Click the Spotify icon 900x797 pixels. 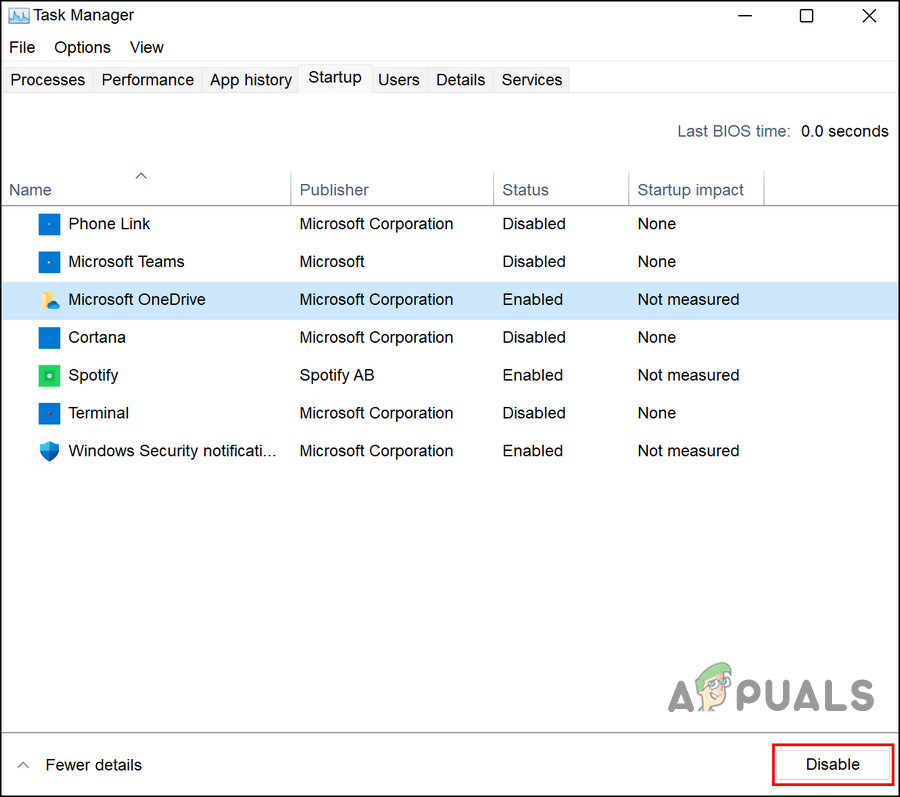[x=49, y=375]
